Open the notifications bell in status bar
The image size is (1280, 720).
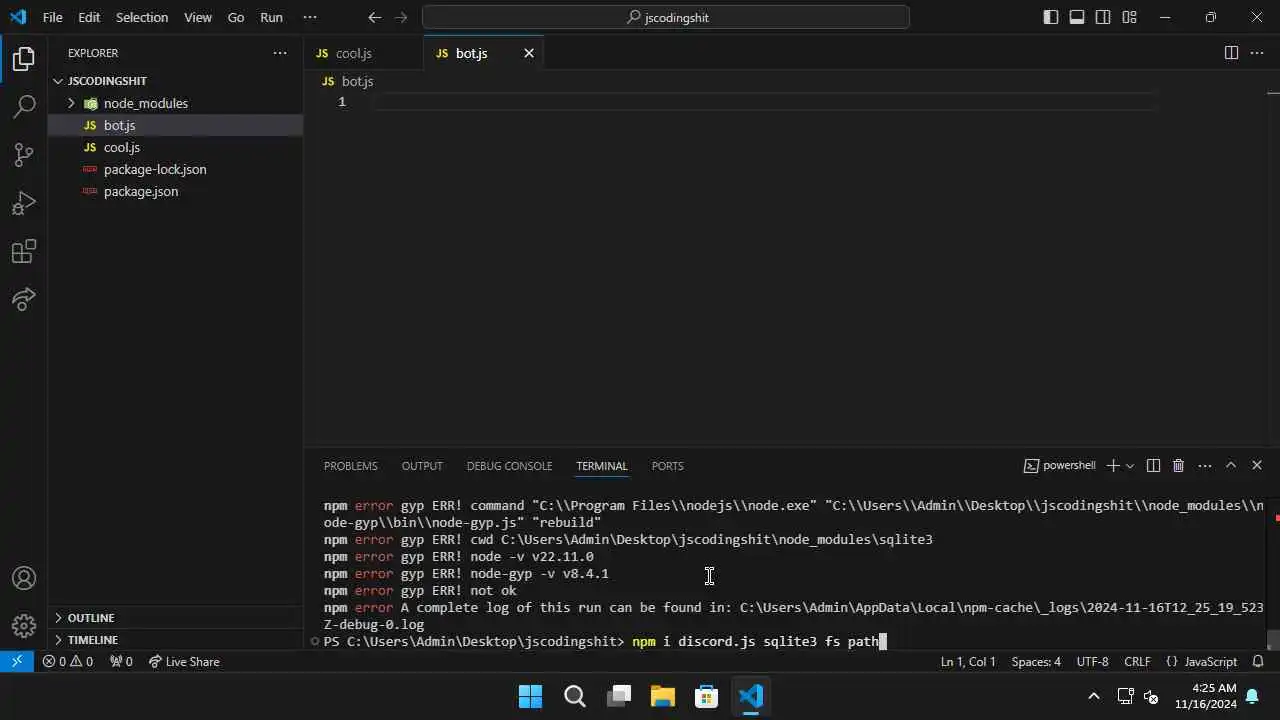click(1258, 662)
